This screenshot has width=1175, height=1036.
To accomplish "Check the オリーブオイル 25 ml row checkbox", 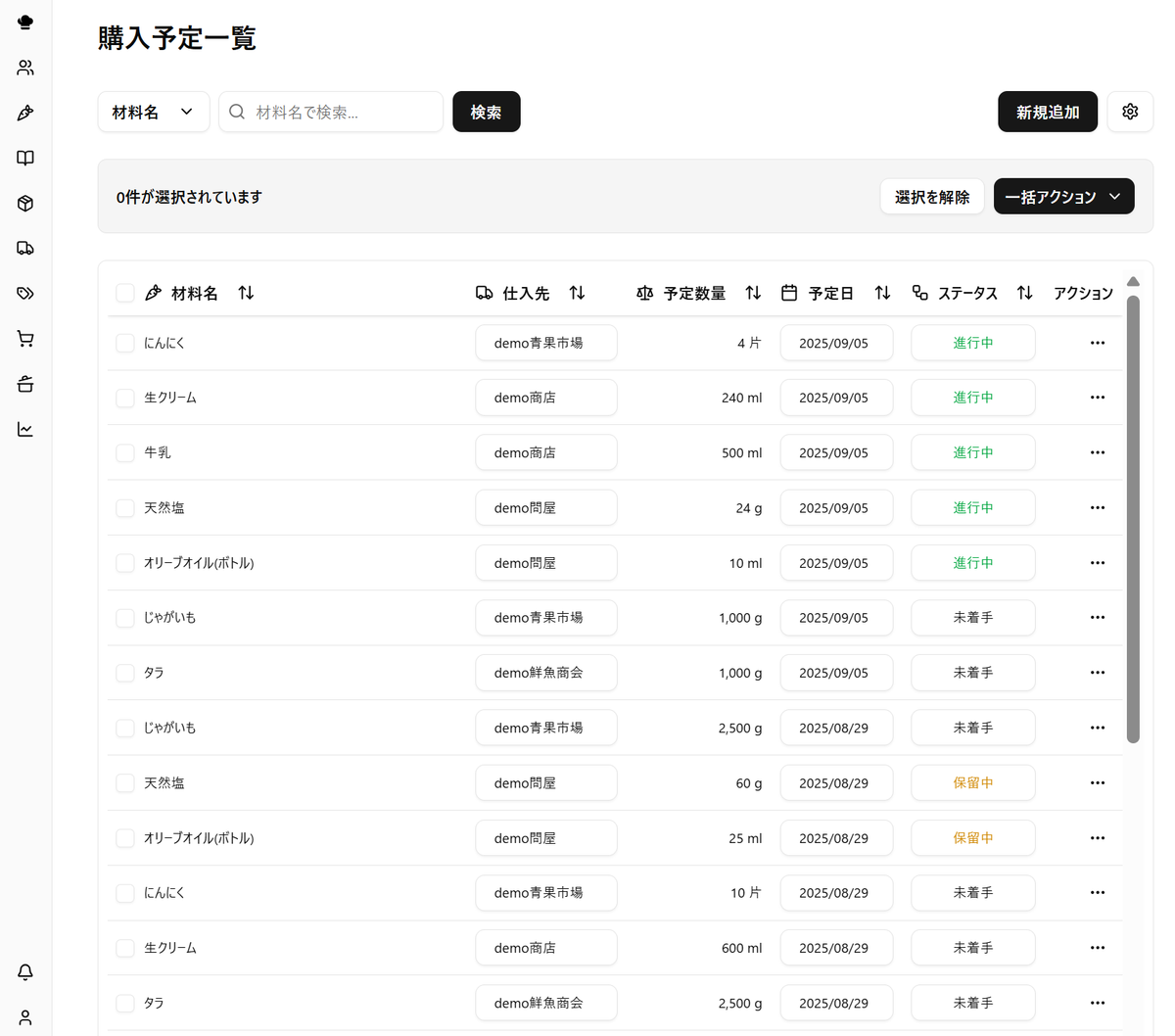I will (125, 838).
